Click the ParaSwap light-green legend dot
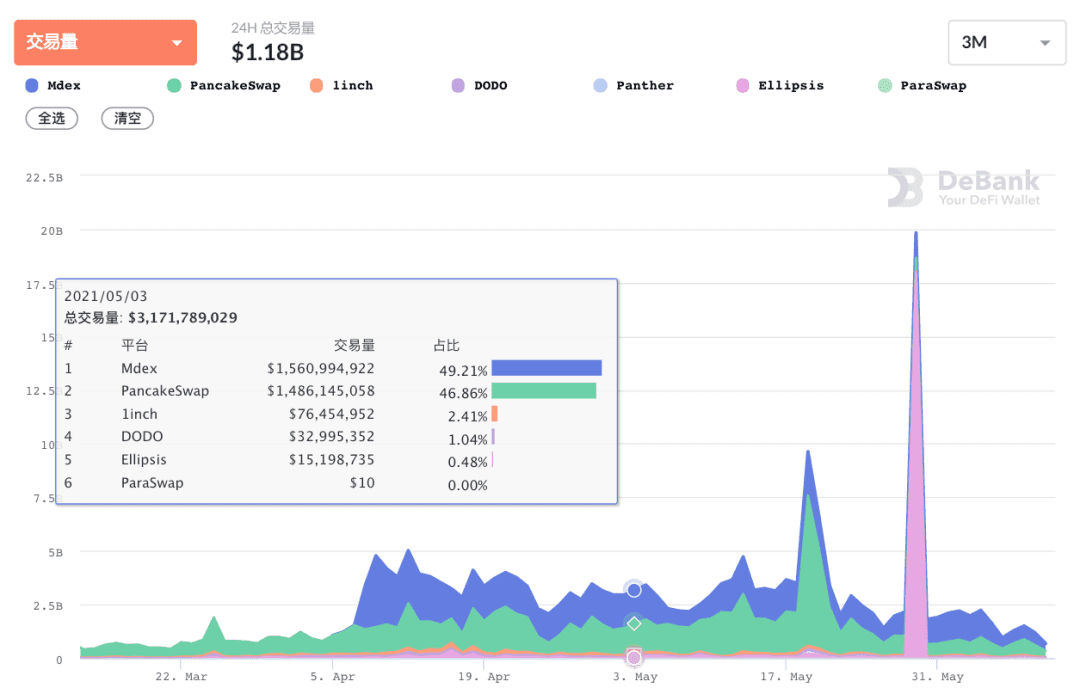1080x700 pixels. tap(885, 85)
